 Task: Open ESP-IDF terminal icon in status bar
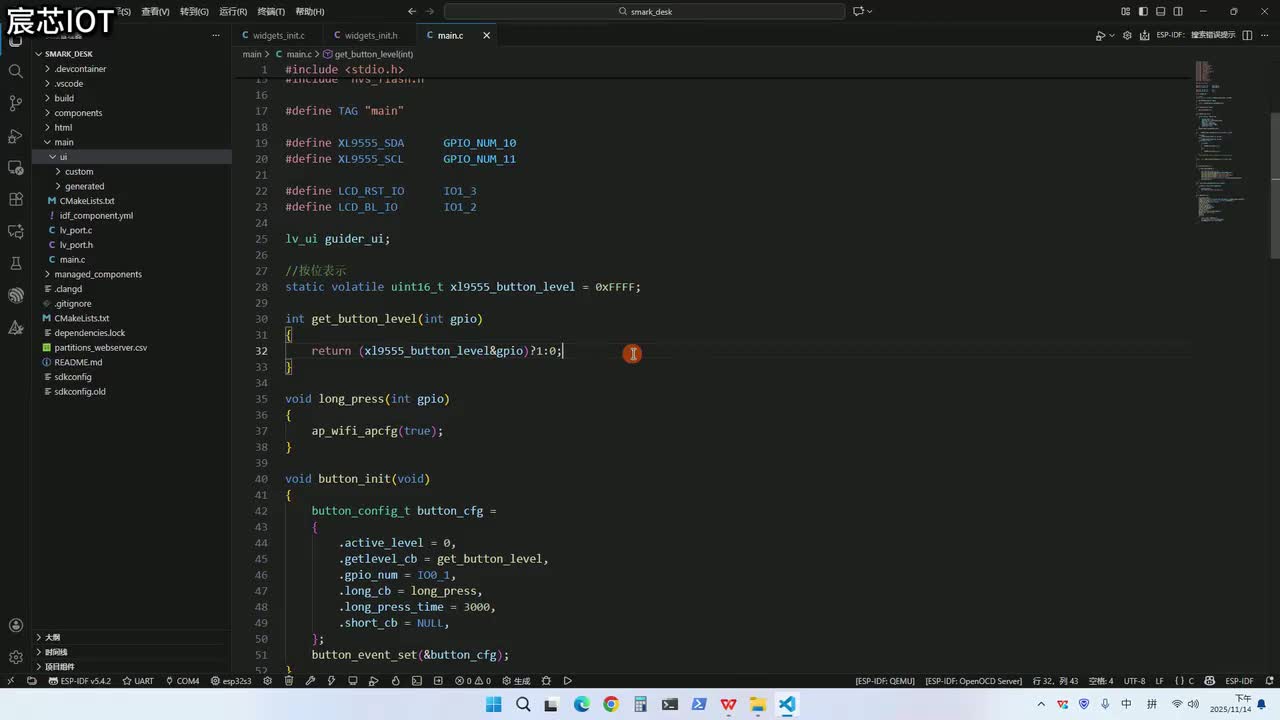pyautogui.click(x=416, y=681)
